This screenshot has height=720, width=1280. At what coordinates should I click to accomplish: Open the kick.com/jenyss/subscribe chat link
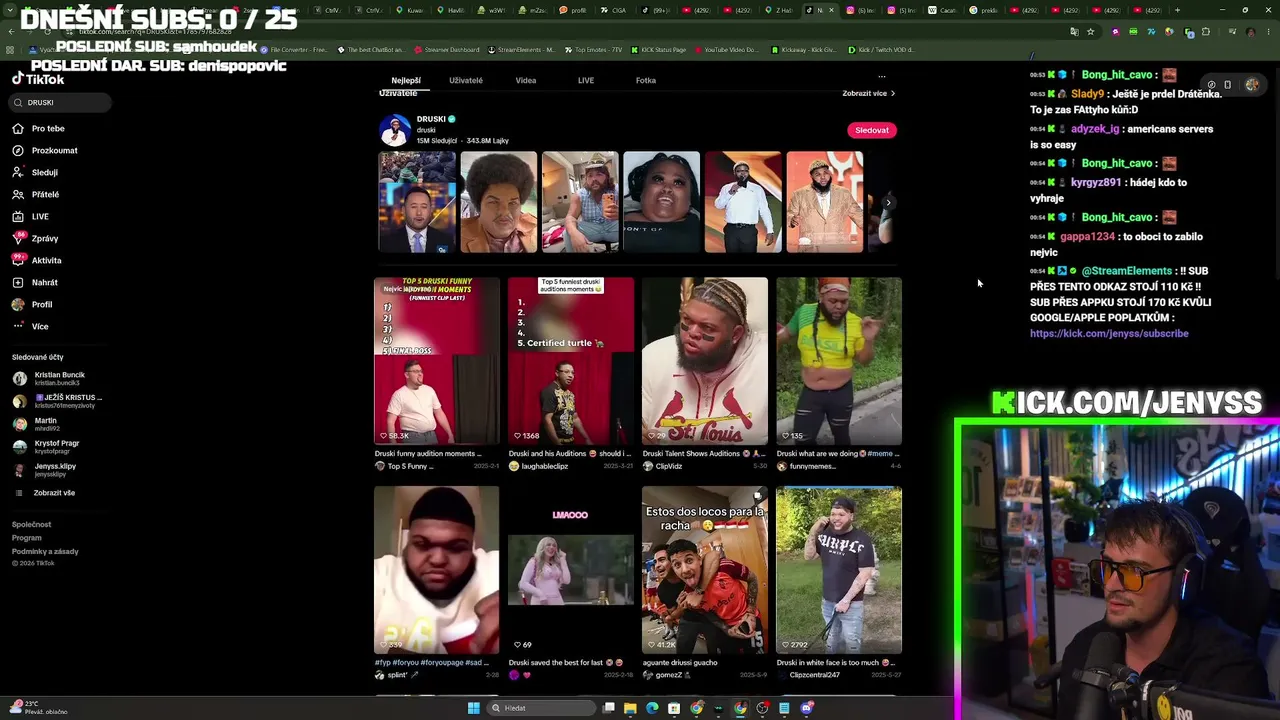coord(1109,334)
